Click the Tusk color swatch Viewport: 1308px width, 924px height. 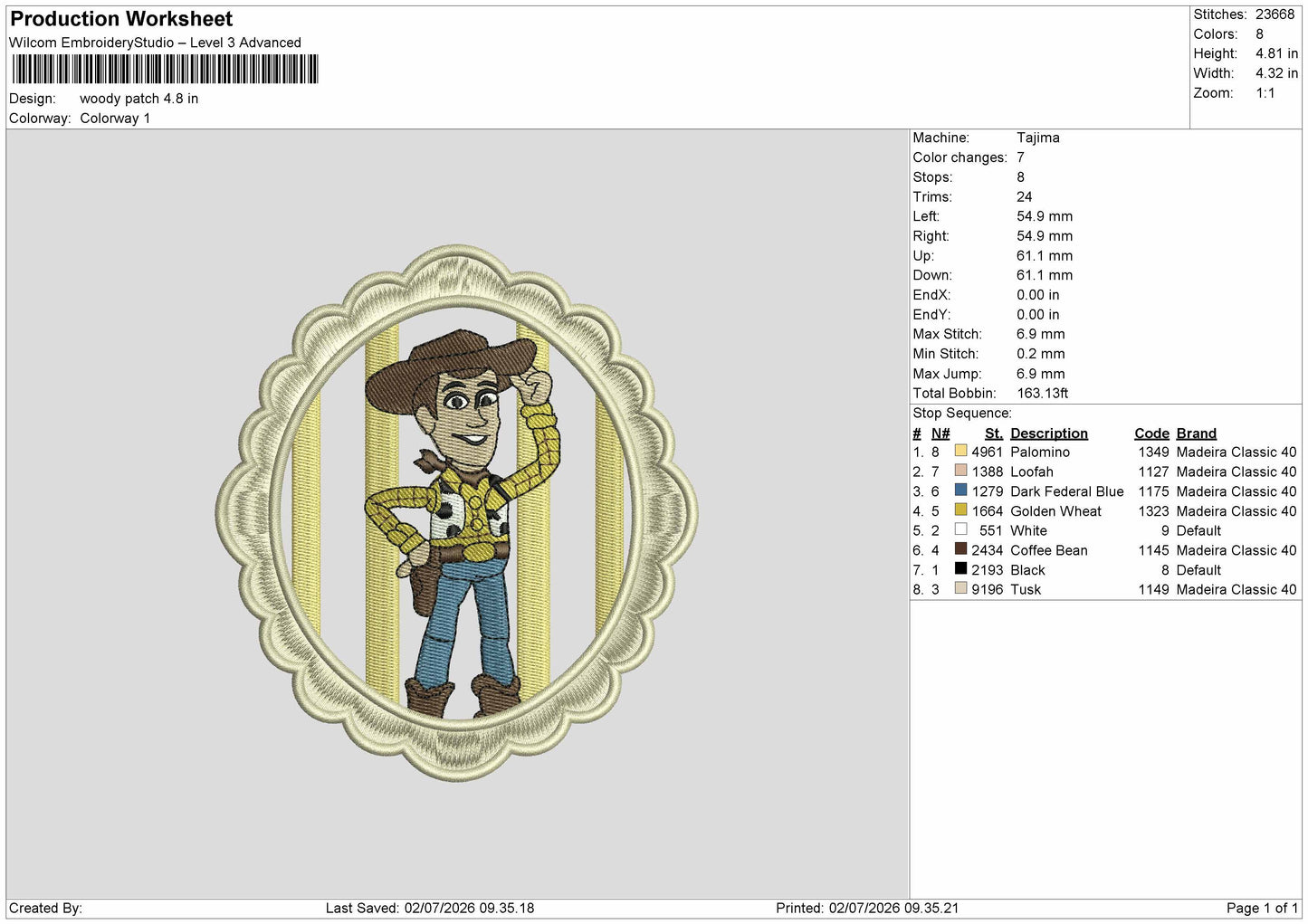point(960,588)
